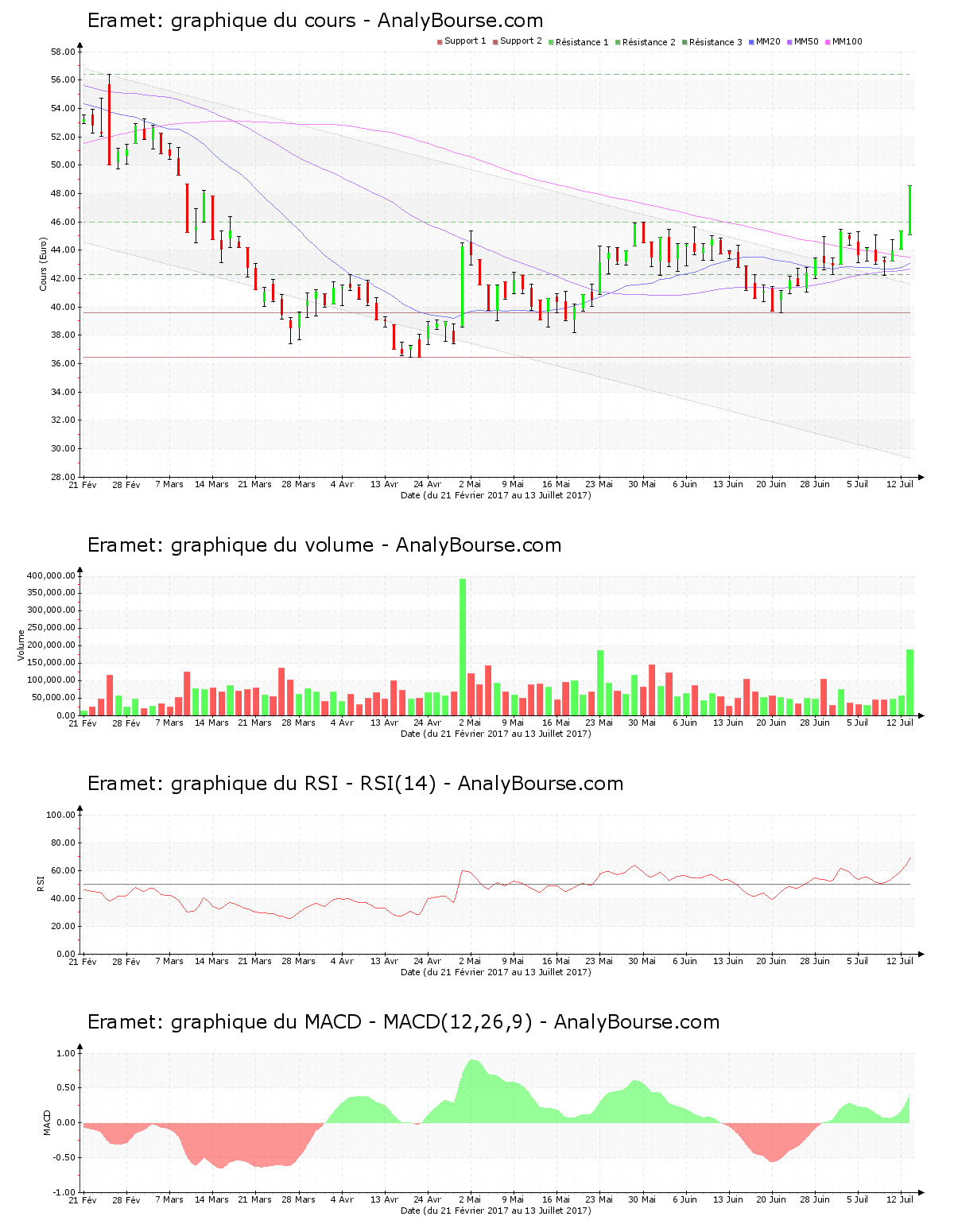Click the 'RSI' y-axis label
The height and width of the screenshot is (1232, 954).
41,883
